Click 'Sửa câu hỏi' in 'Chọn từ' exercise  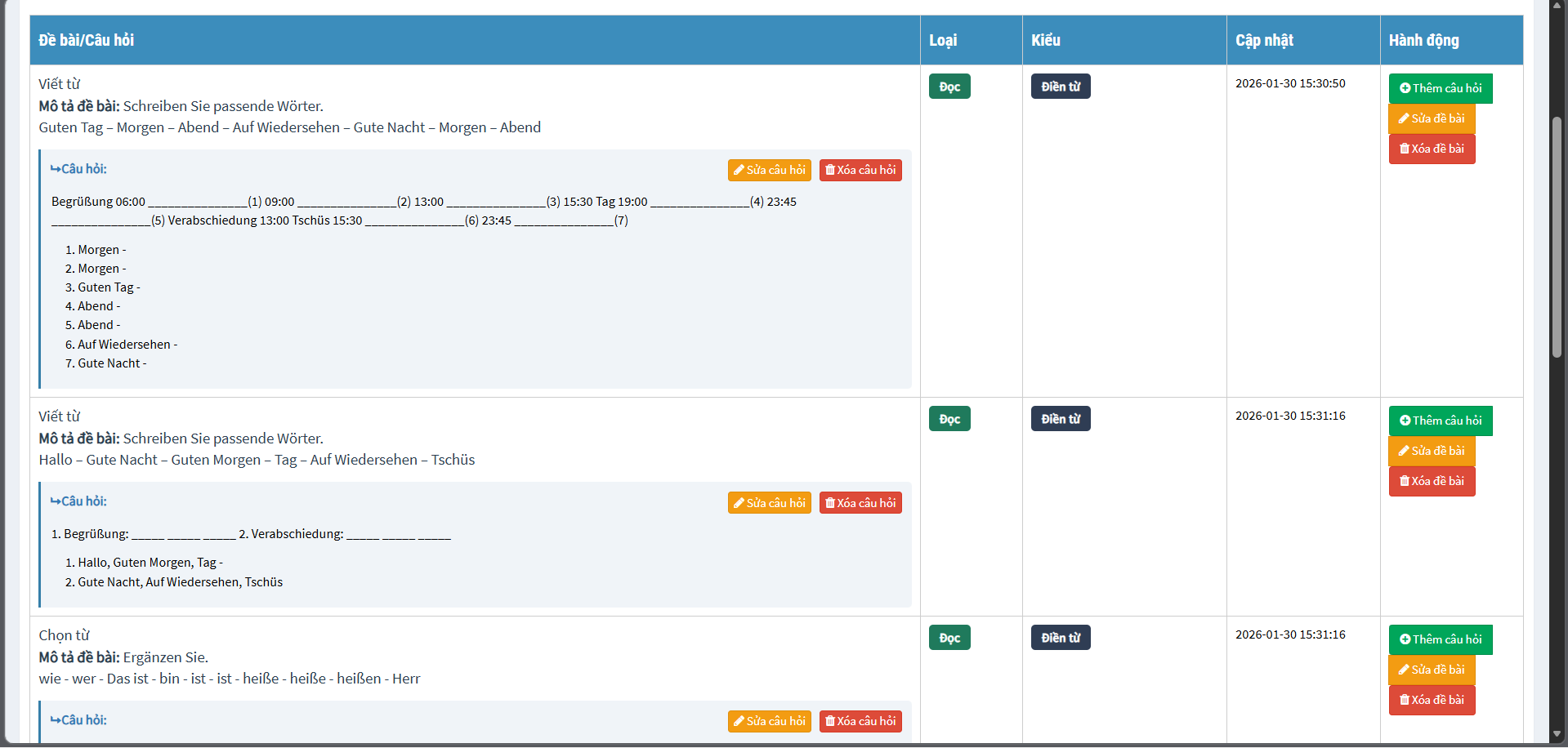click(769, 721)
